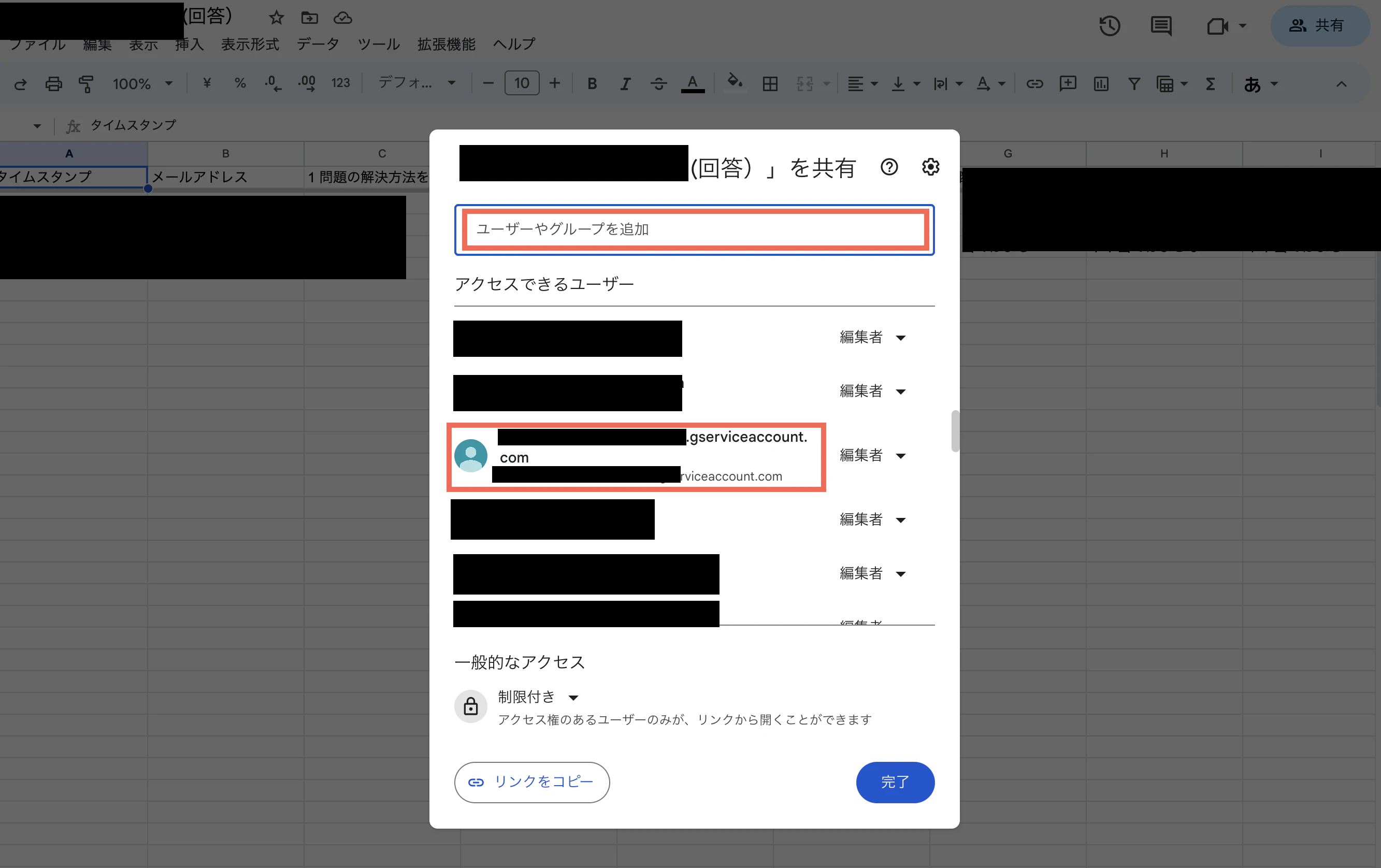This screenshot has width=1381, height=868.
Task: Click the print icon
Action: click(x=53, y=84)
